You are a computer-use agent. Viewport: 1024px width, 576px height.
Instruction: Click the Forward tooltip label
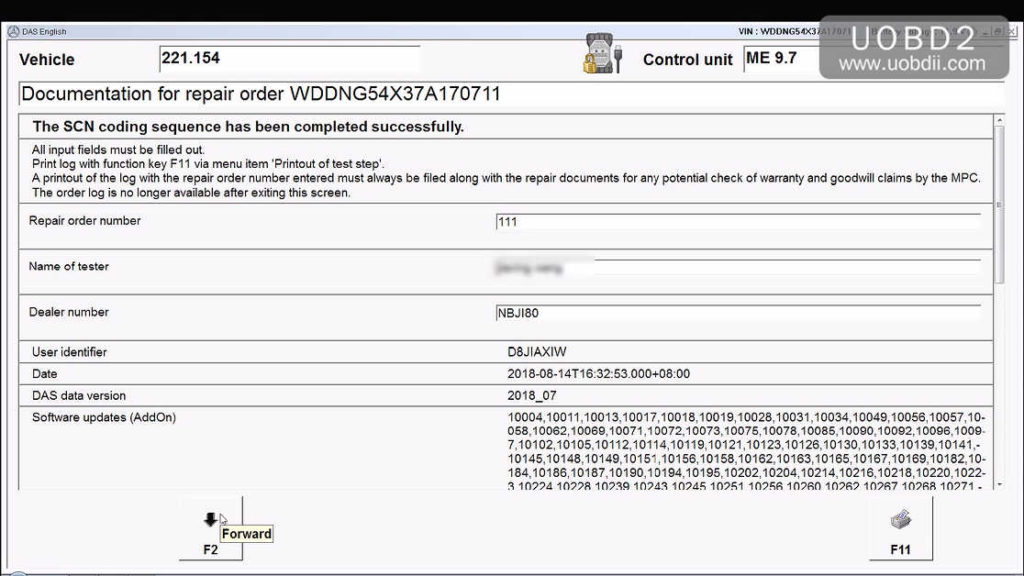click(246, 534)
